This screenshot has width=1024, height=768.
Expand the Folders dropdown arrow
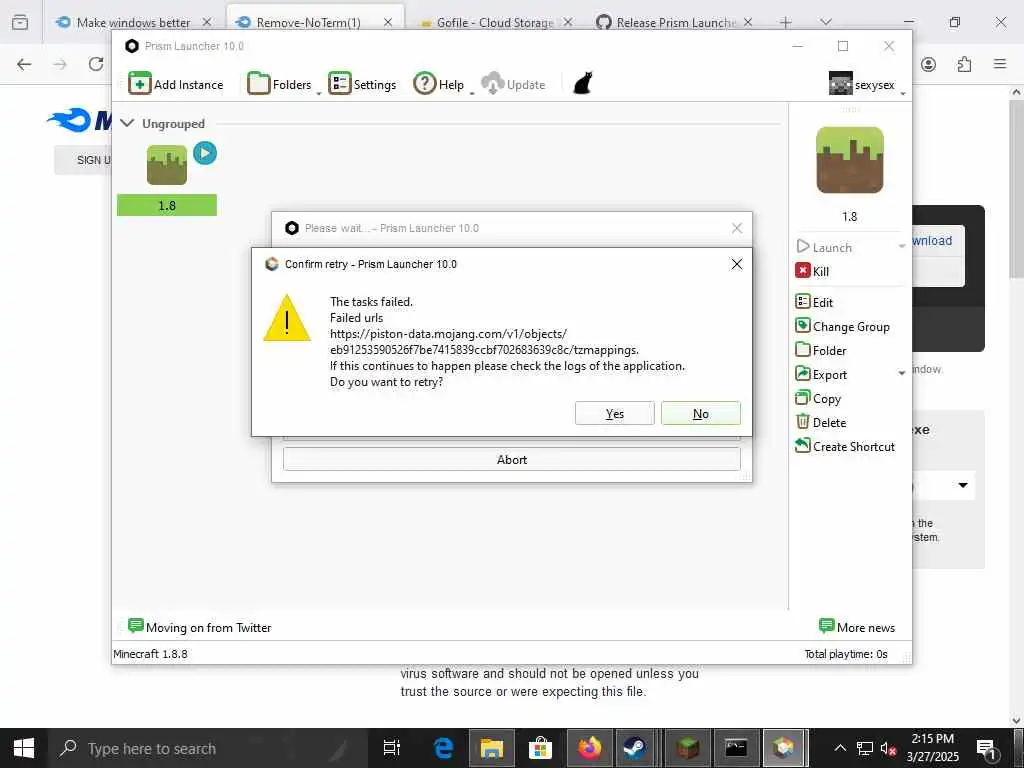(319, 93)
